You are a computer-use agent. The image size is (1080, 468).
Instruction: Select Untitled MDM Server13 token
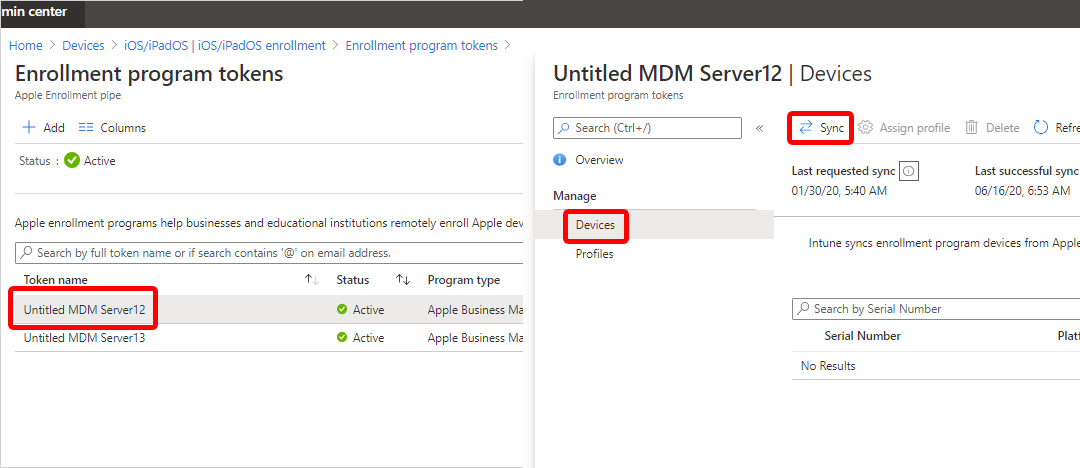pyautogui.click(x=85, y=338)
